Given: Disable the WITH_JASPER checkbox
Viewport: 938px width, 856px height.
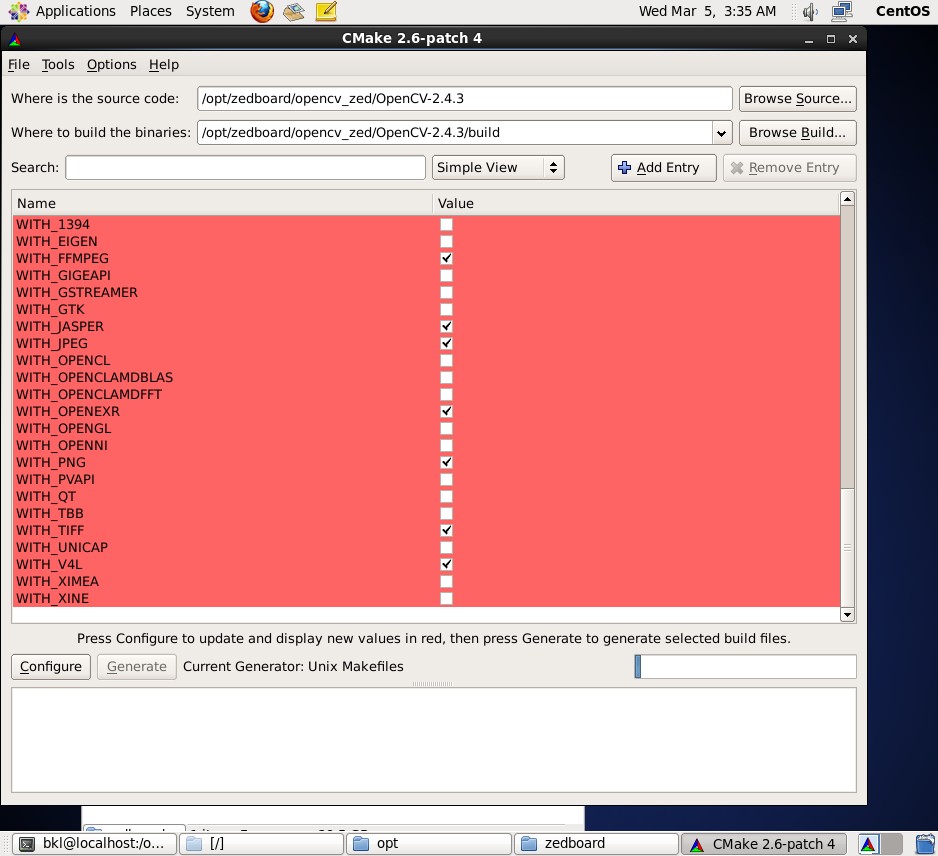Looking at the screenshot, I should 446,327.
